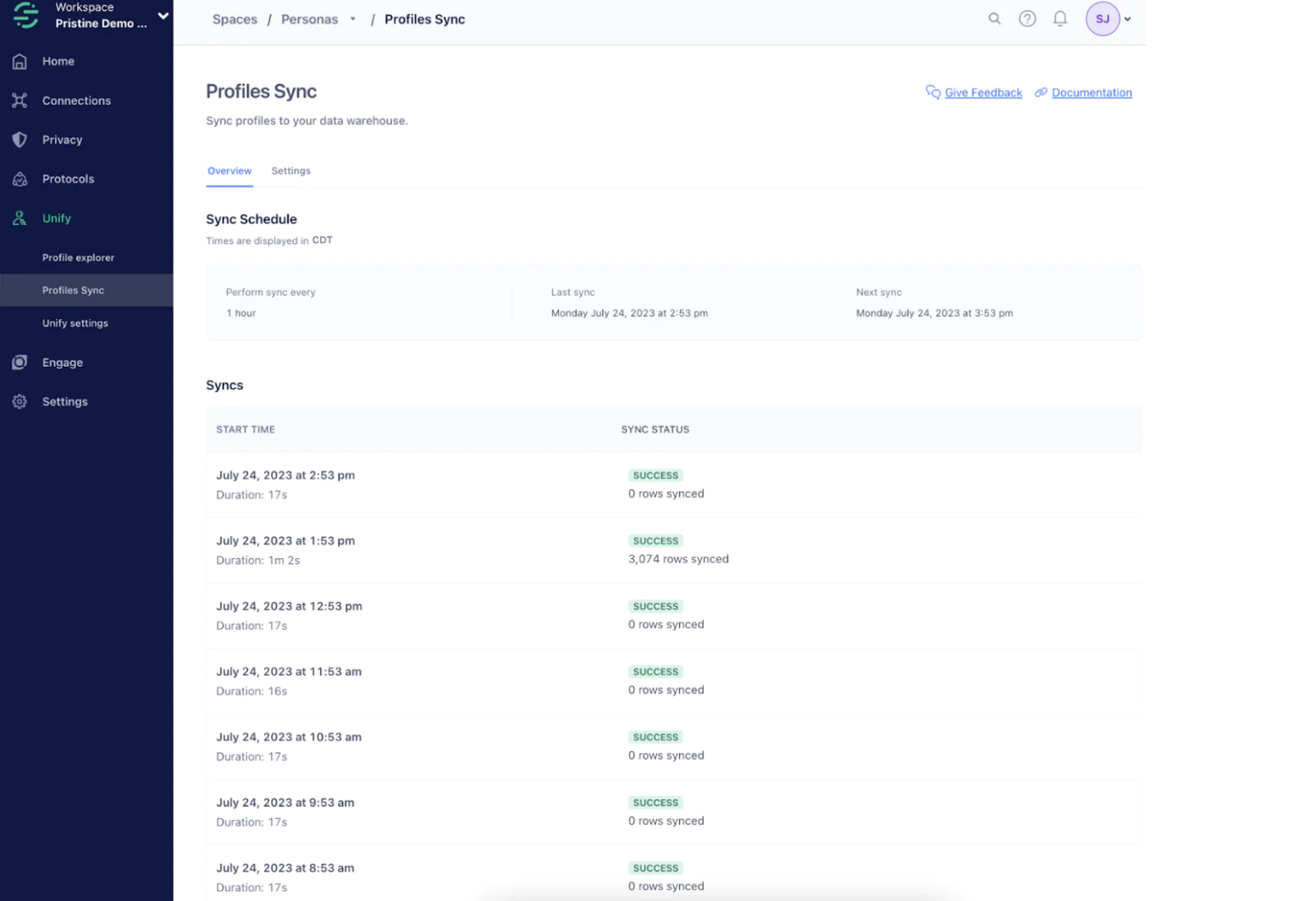The width and height of the screenshot is (1316, 901).
Task: Select Connections in the sidebar
Action: tap(76, 100)
